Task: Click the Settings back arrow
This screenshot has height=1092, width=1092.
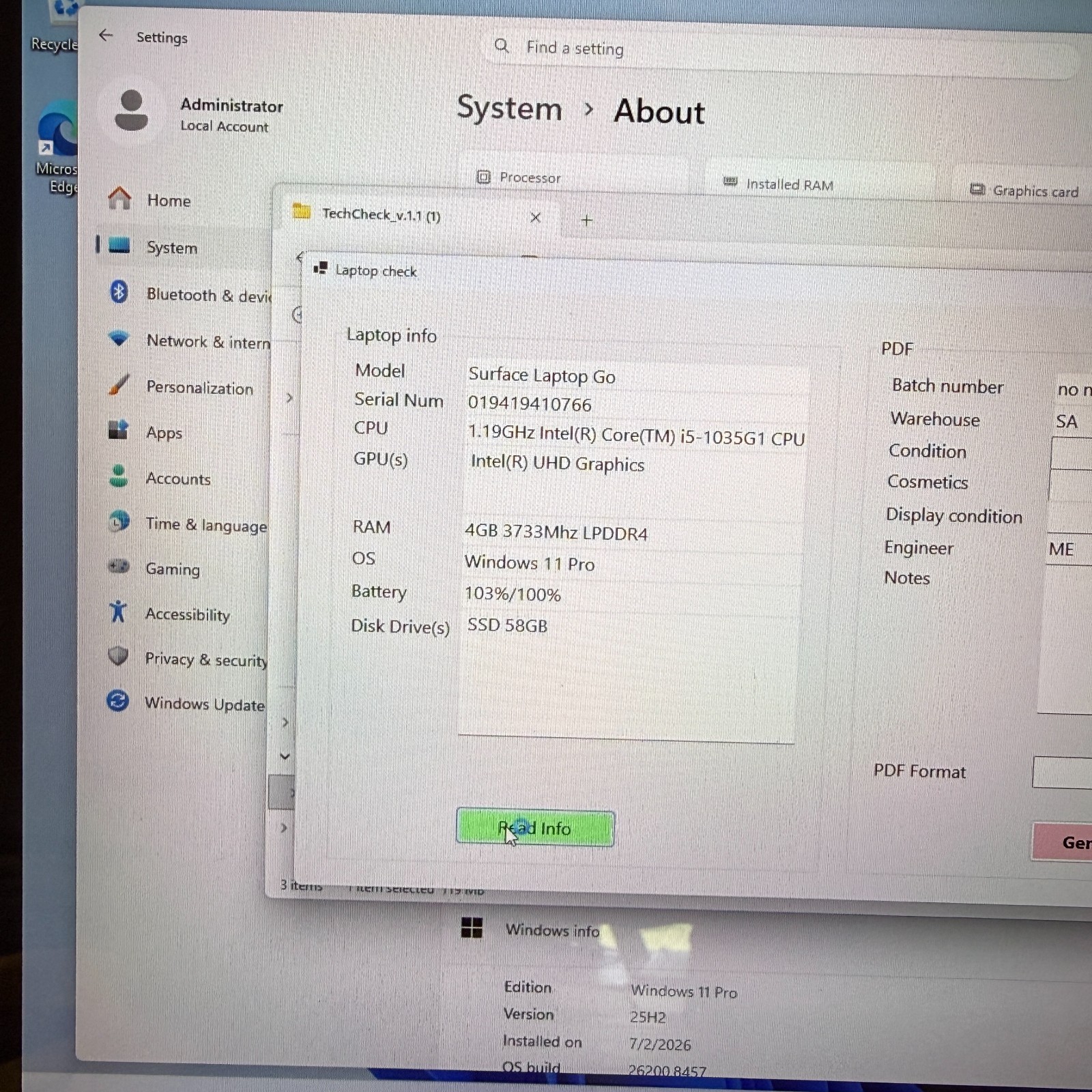Action: (106, 35)
